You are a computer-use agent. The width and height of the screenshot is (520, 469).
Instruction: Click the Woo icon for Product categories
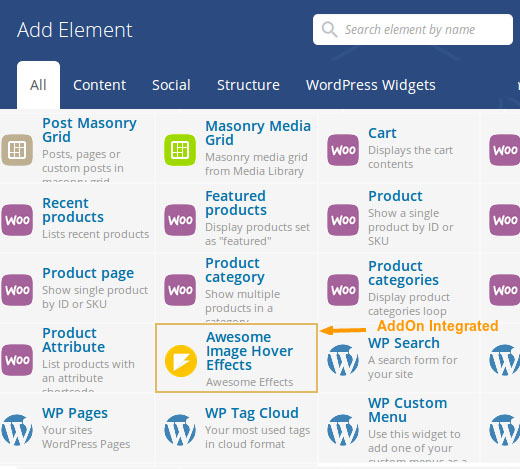point(343,290)
